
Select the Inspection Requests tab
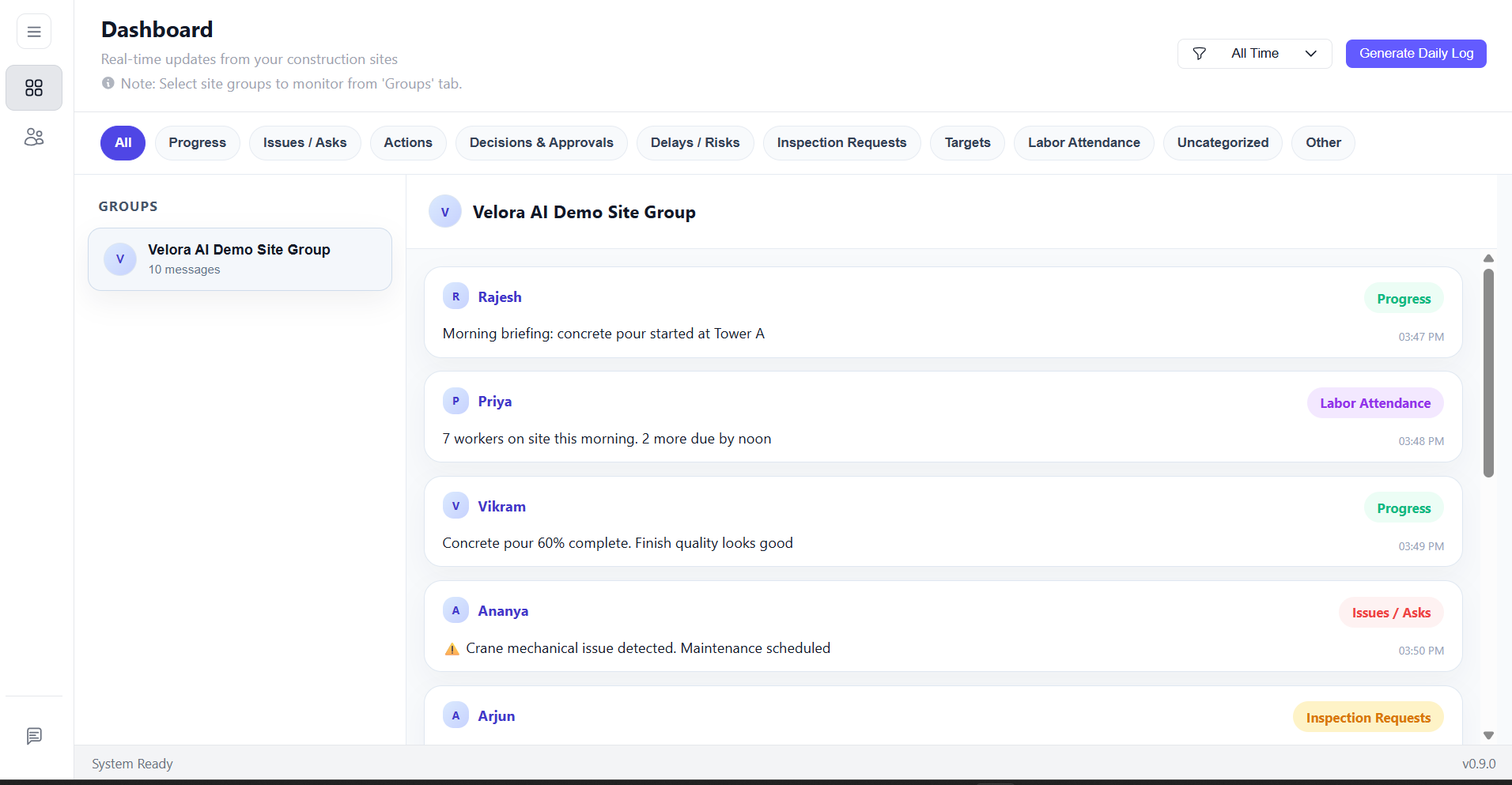841,143
